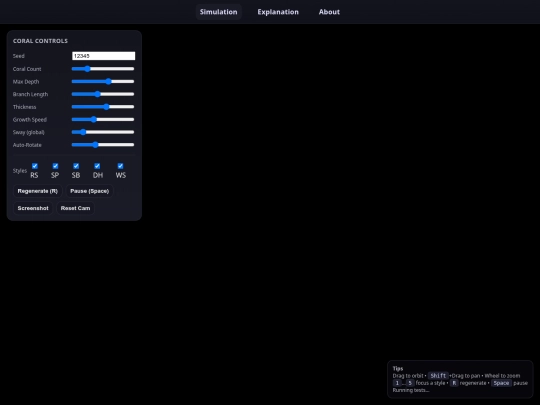The image size is (540, 405).
Task: Click the Pause (Space) button
Action: click(90, 191)
